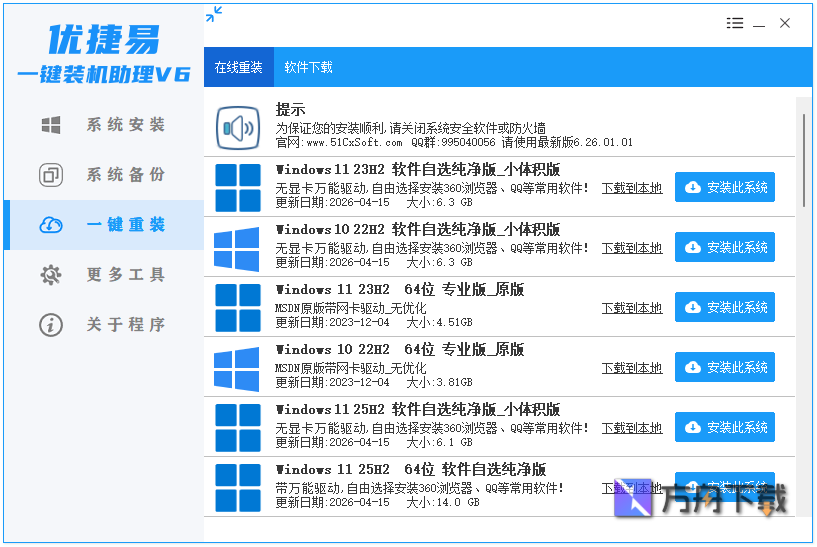Click the speaker icon next to 提示

coord(238,128)
